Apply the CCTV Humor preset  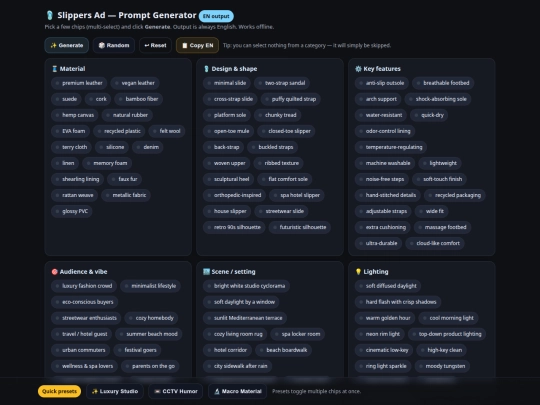coord(176,391)
